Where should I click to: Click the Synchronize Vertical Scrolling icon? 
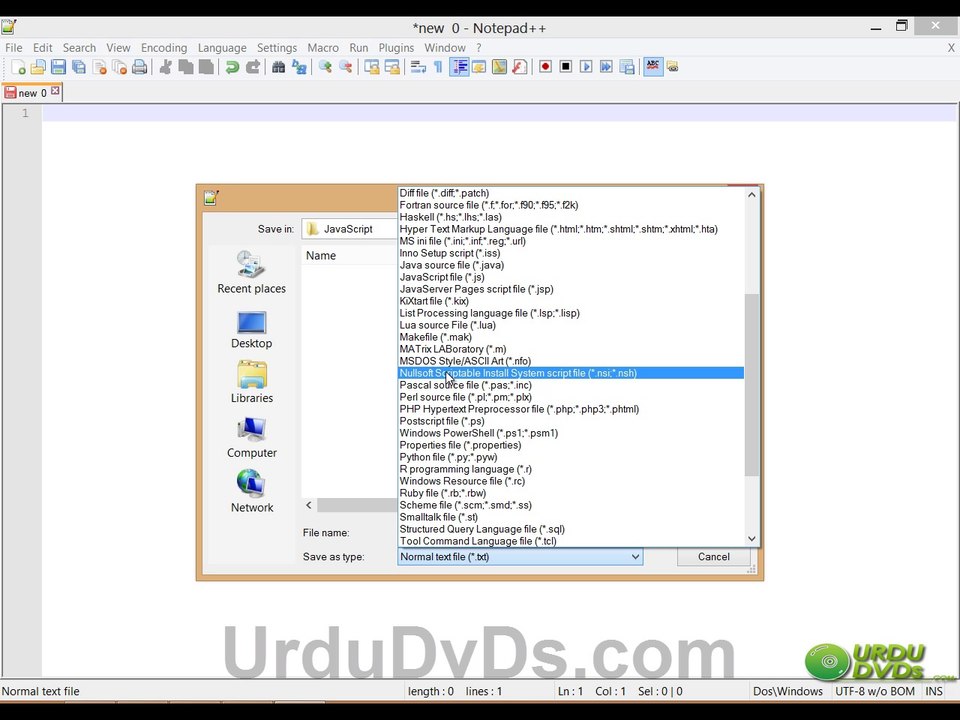372,67
